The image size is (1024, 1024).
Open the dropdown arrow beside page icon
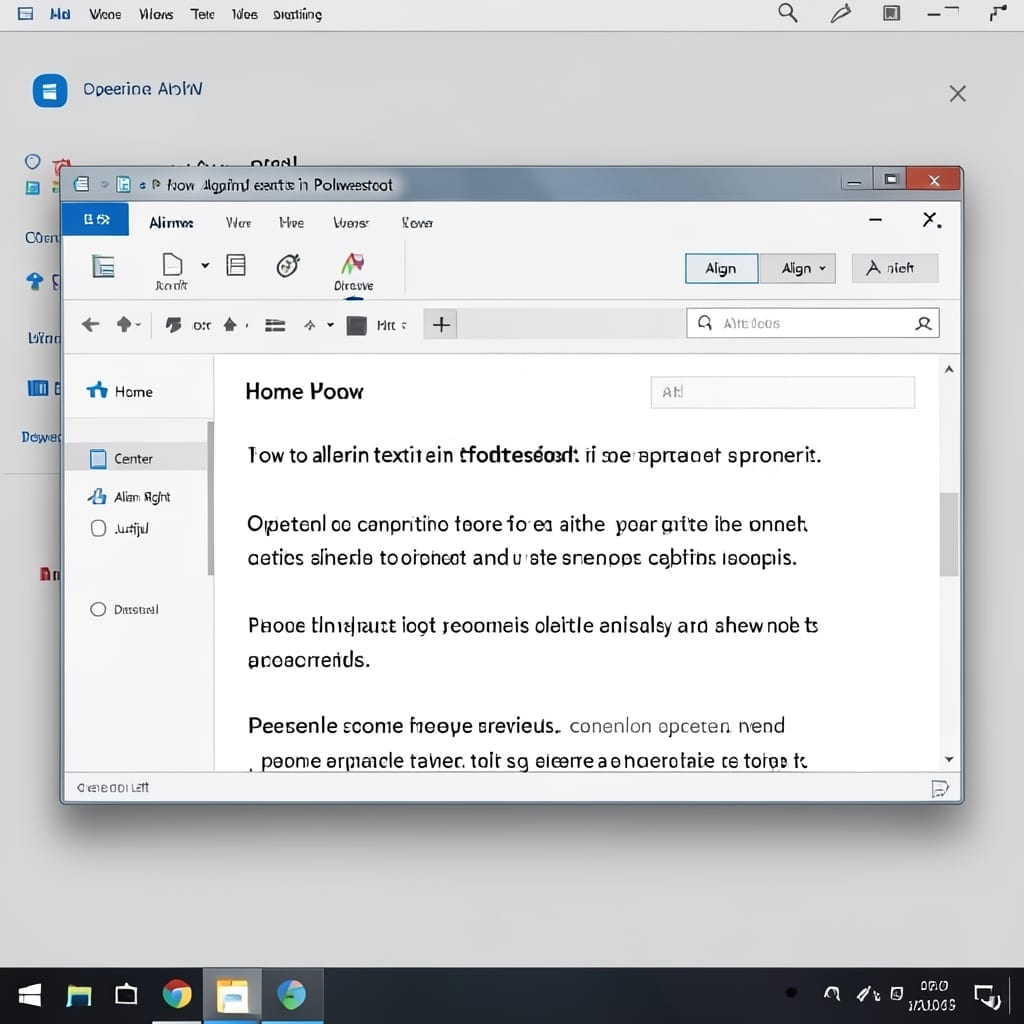point(205,265)
